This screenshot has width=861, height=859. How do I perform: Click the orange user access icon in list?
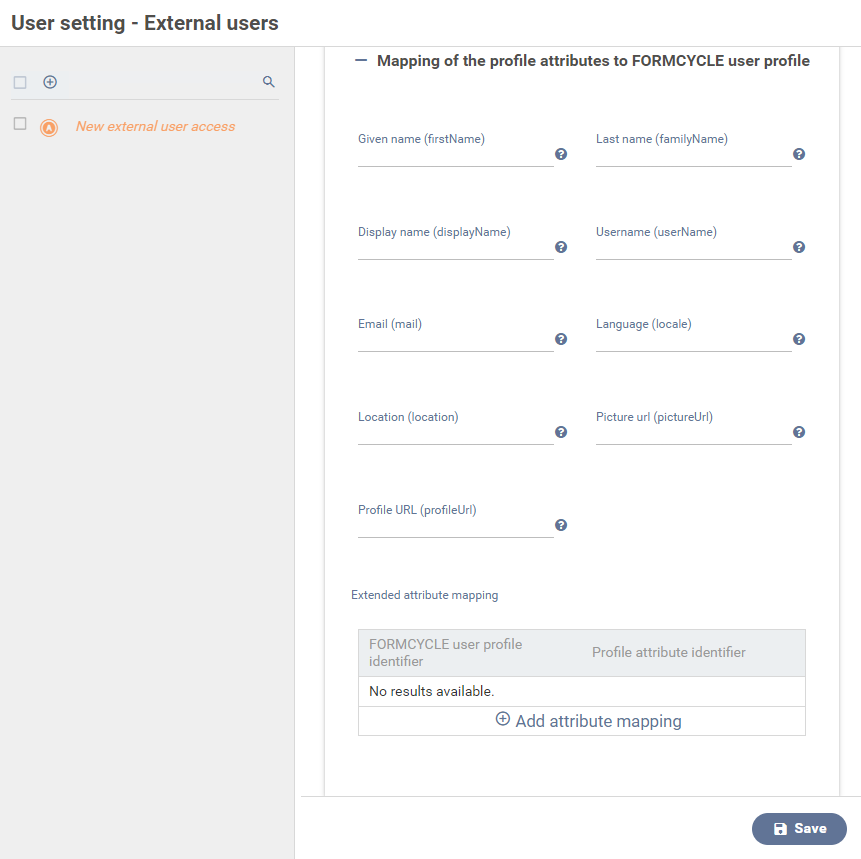point(49,127)
